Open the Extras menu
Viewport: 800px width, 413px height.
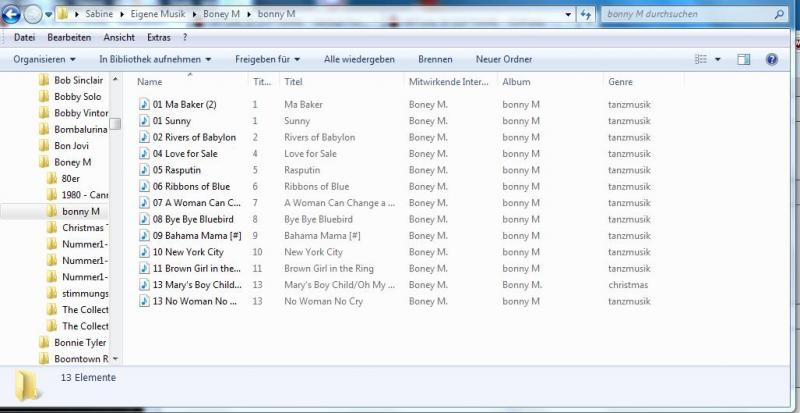pos(159,37)
